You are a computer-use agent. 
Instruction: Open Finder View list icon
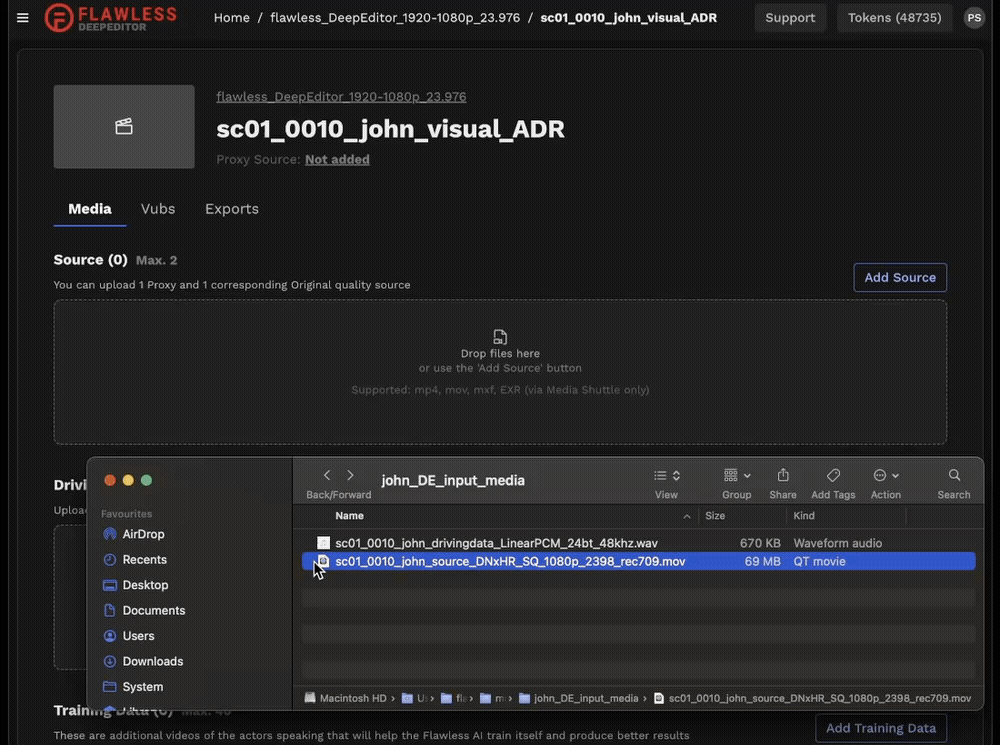pos(660,476)
